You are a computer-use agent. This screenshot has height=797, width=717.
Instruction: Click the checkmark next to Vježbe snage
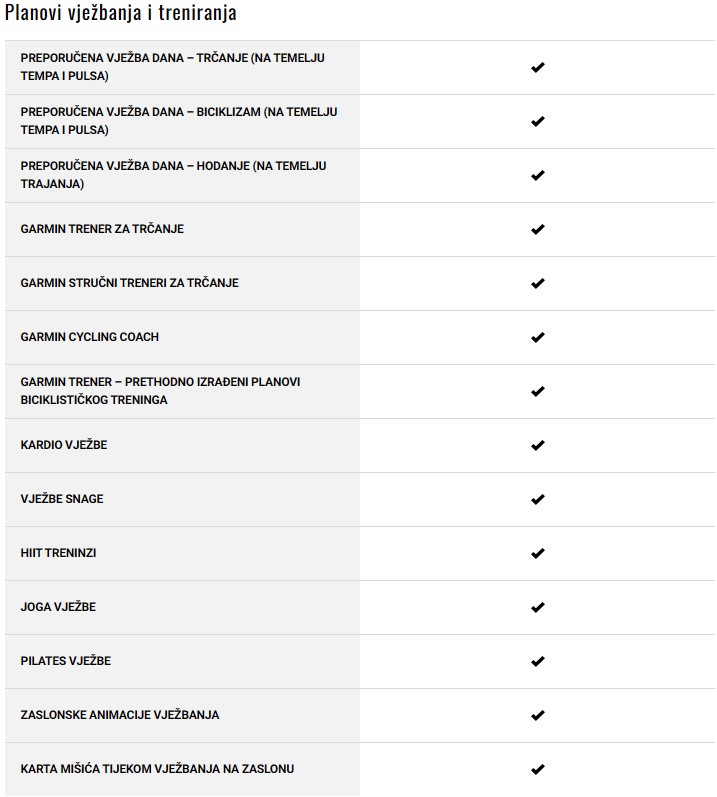click(537, 499)
